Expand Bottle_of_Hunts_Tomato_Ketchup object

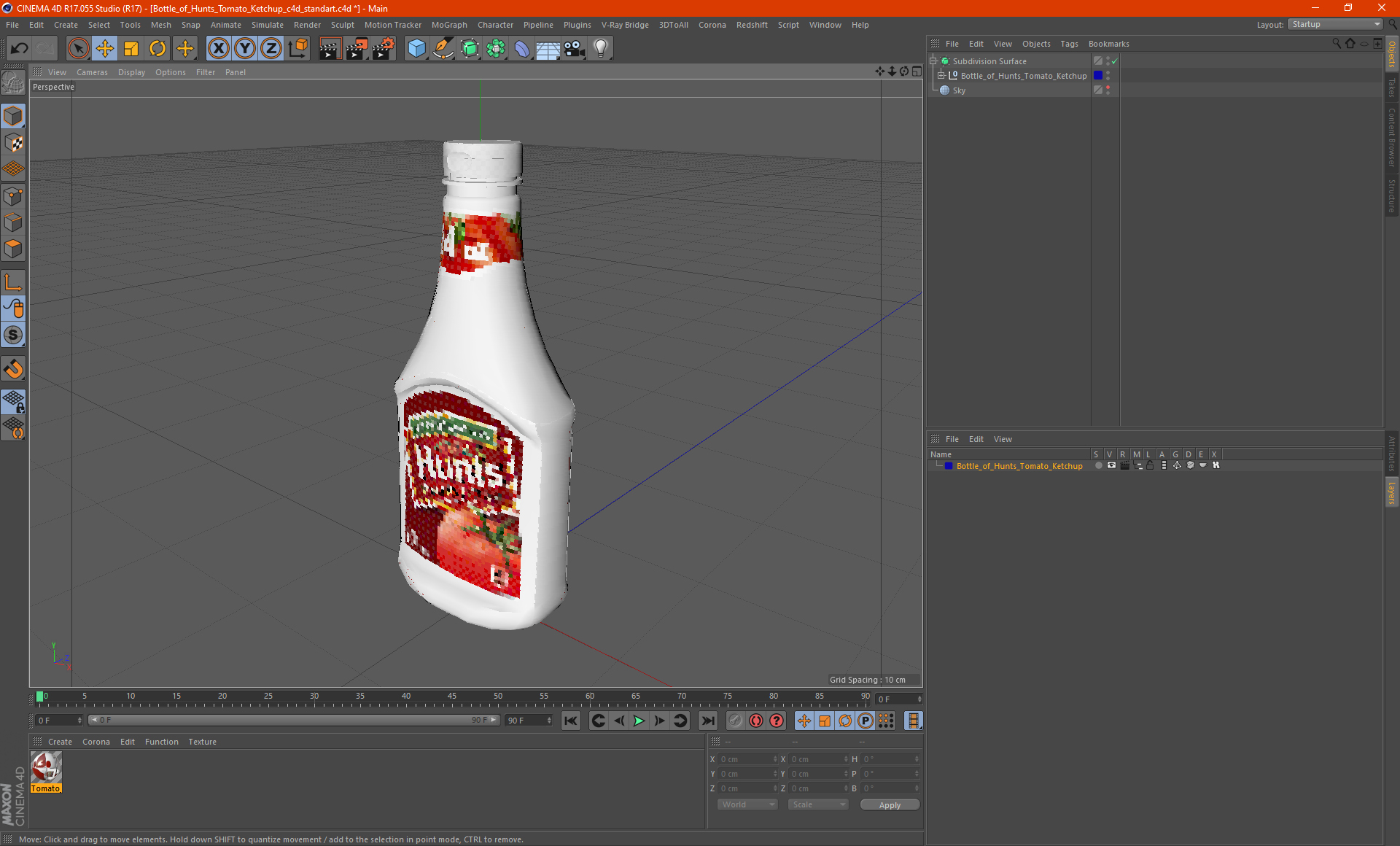click(x=941, y=76)
